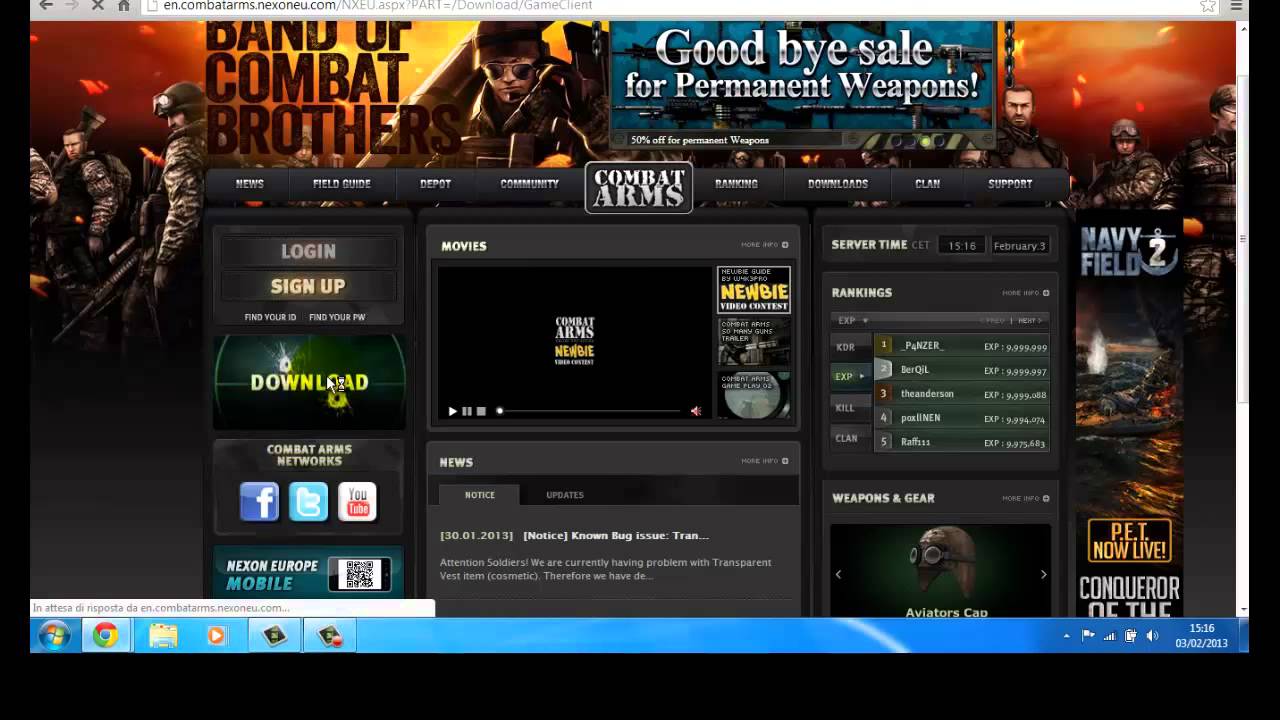Click the Combat Arms center logo
Screen dimensions: 1280x720
639,187
